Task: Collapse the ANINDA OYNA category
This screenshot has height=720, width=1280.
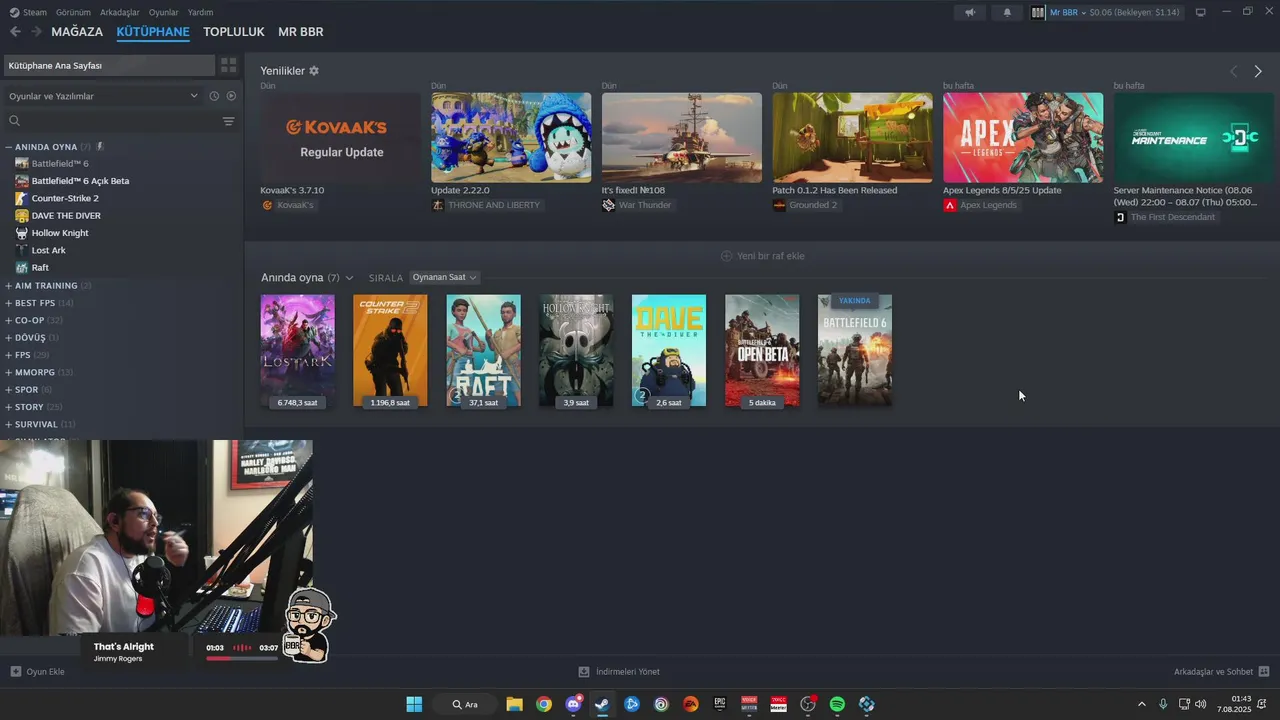Action: pos(8,147)
